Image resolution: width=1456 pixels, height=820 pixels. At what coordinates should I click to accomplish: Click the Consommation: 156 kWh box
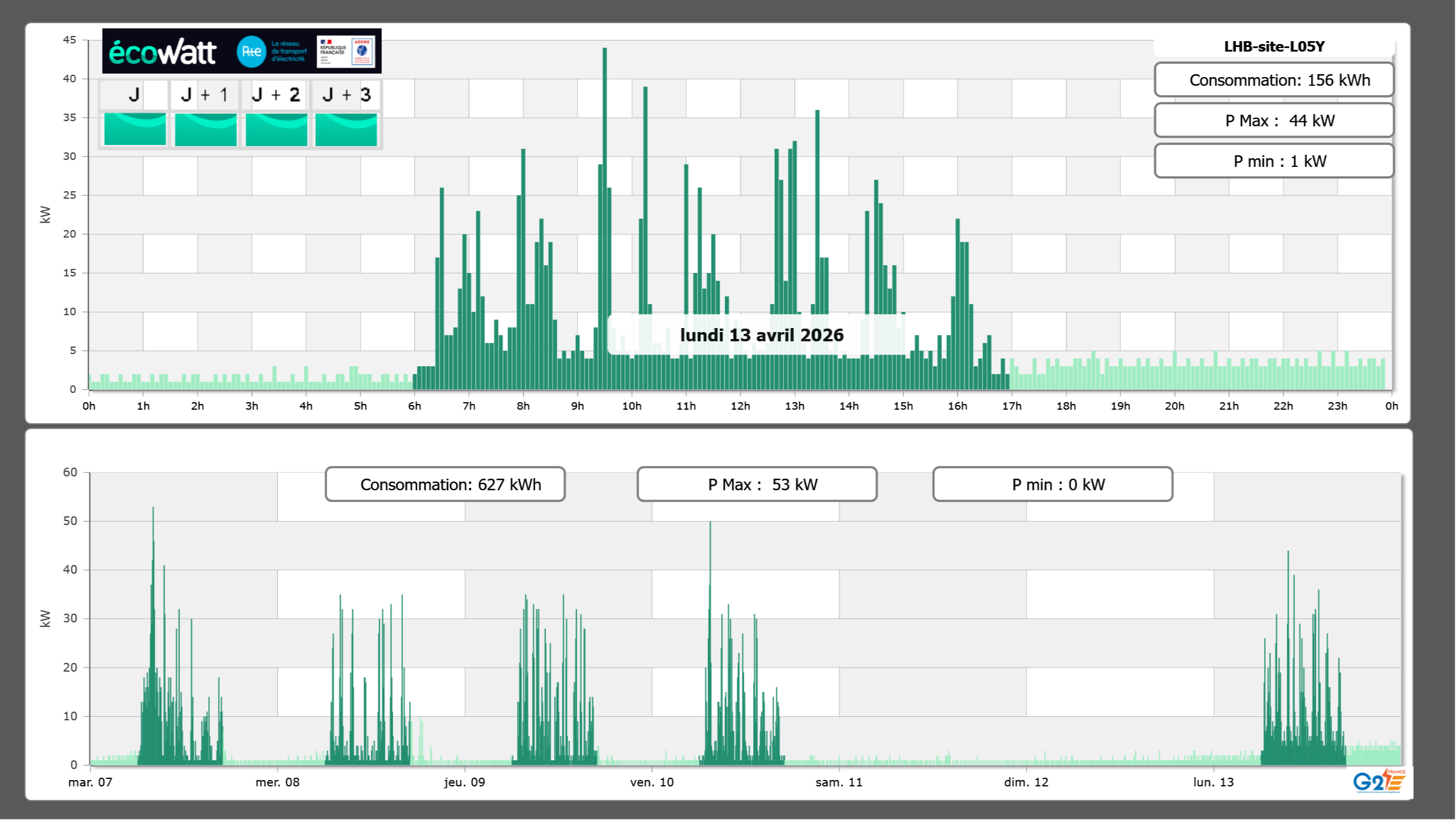(1274, 80)
